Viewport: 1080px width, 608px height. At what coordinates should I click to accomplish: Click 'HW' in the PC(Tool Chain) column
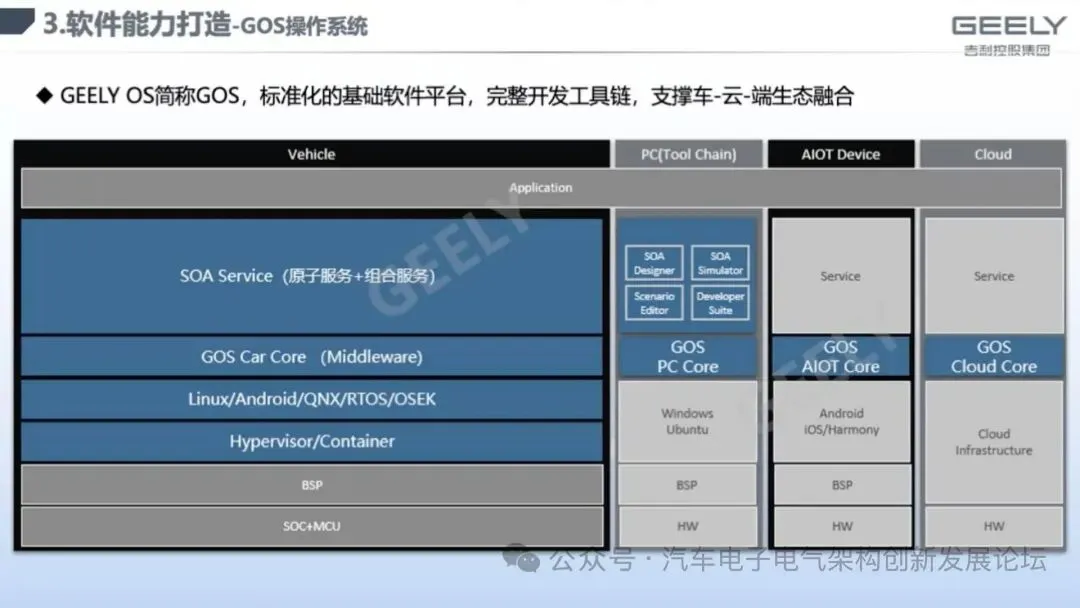(x=687, y=527)
